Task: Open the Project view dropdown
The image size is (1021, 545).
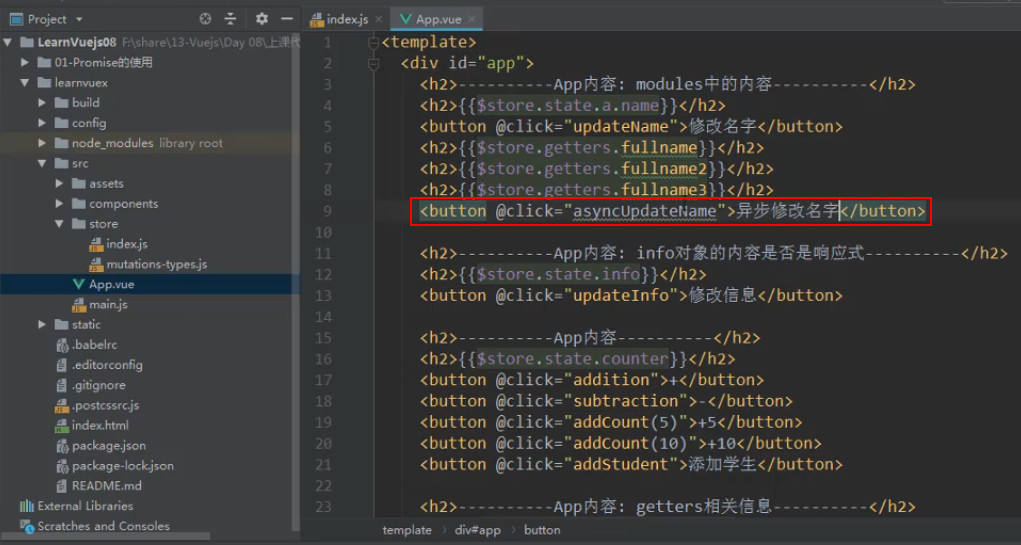Action: point(79,20)
